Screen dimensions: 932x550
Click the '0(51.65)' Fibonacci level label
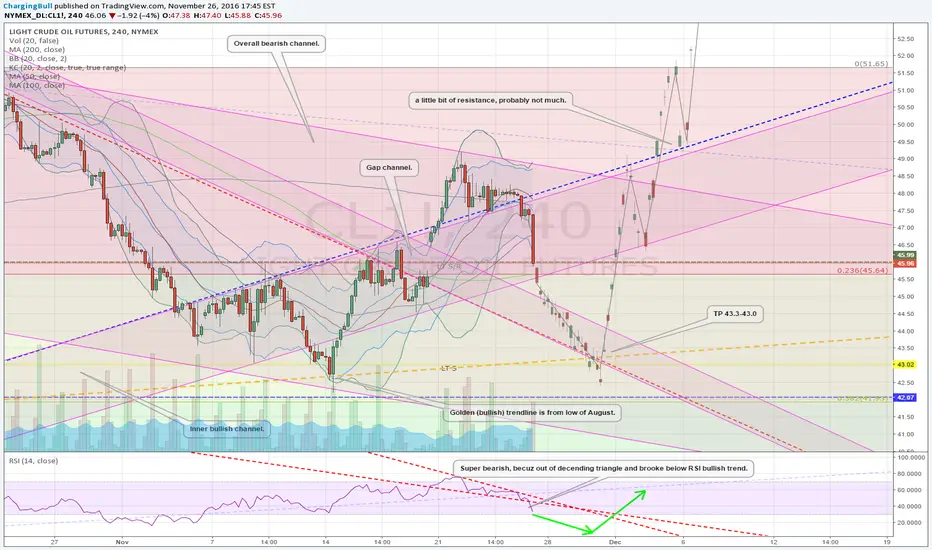coord(871,64)
